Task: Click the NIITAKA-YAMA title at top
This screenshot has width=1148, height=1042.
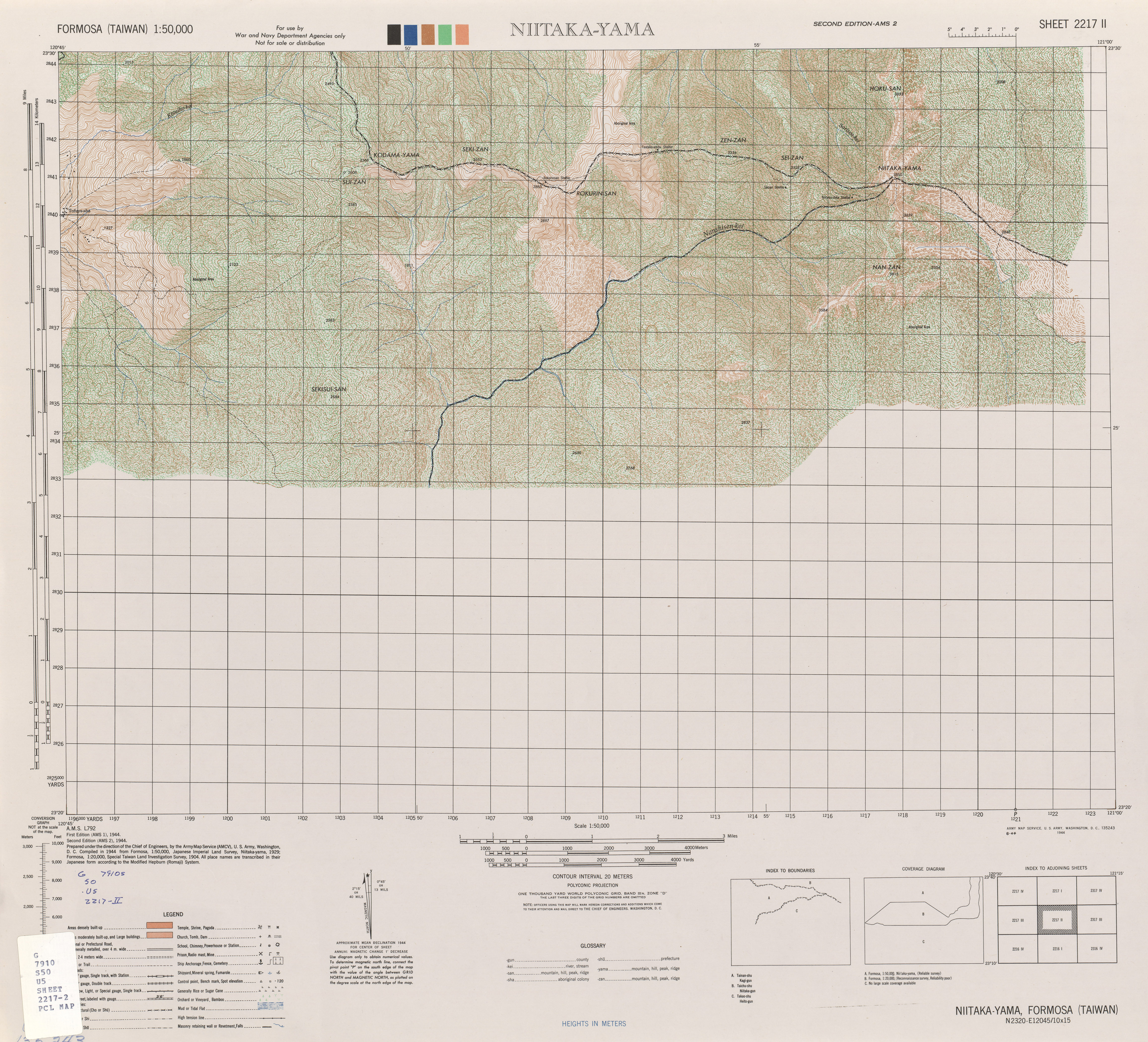Action: 582,30
